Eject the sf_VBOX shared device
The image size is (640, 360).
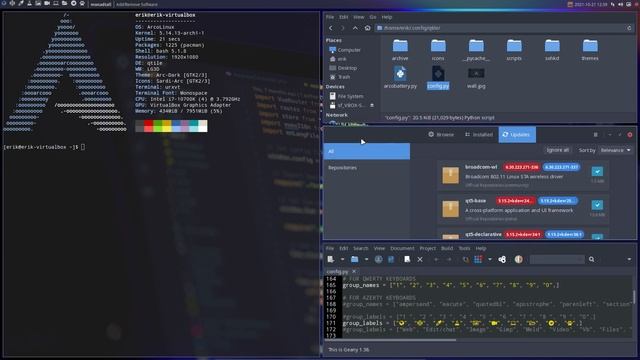coord(372,105)
